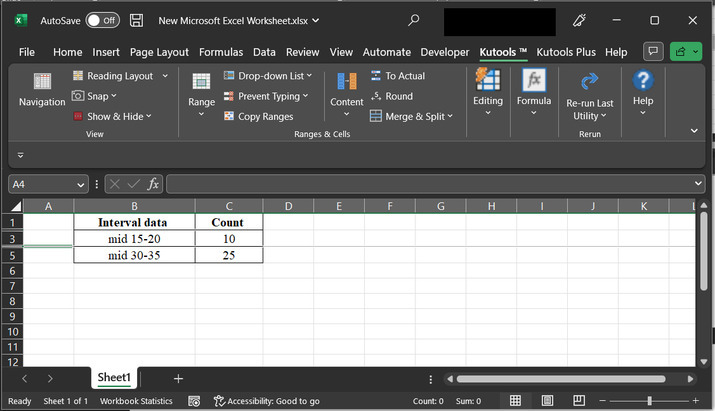Click the Save icon in title bar
Screen dimensions: 715x411
pyautogui.click(x=137, y=20)
